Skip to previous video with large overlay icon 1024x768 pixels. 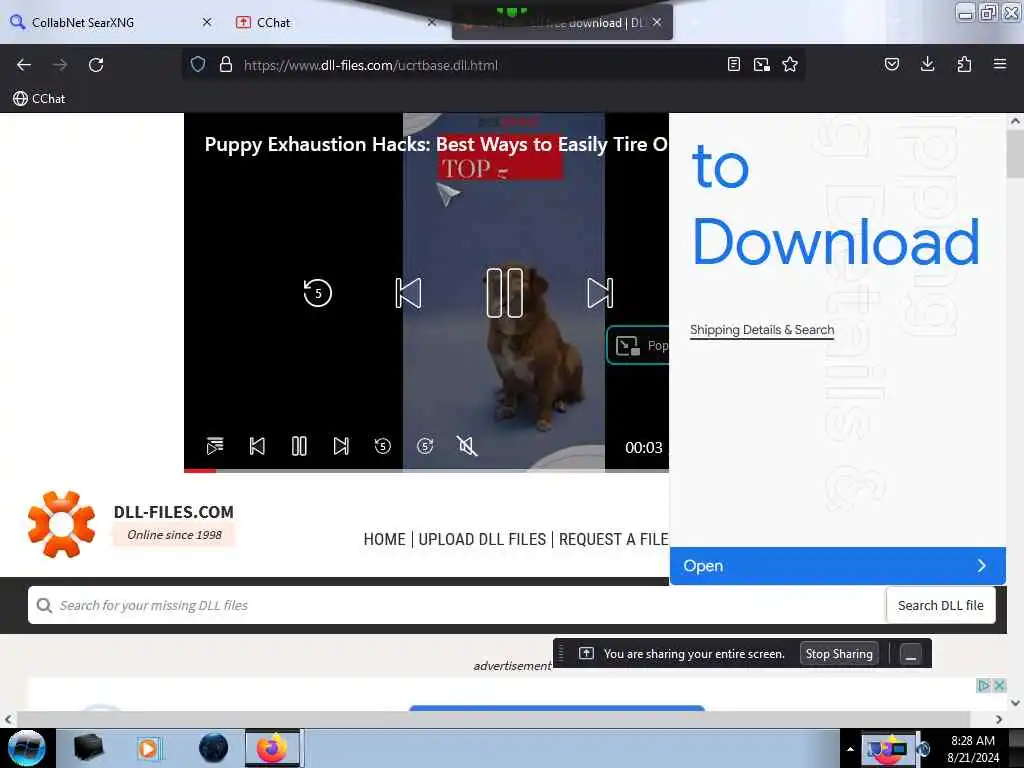tap(408, 293)
